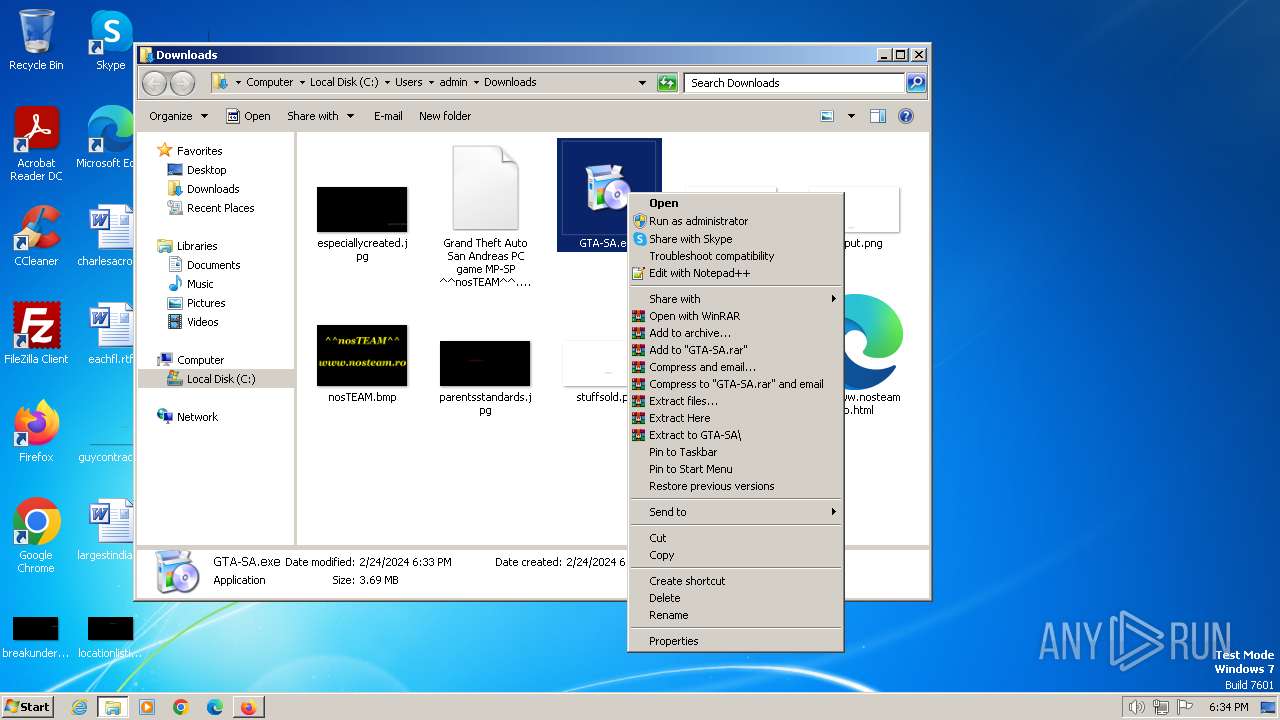Open the toolbar Share with dropdown
Image resolution: width=1280 pixels, height=720 pixels.
[320, 116]
